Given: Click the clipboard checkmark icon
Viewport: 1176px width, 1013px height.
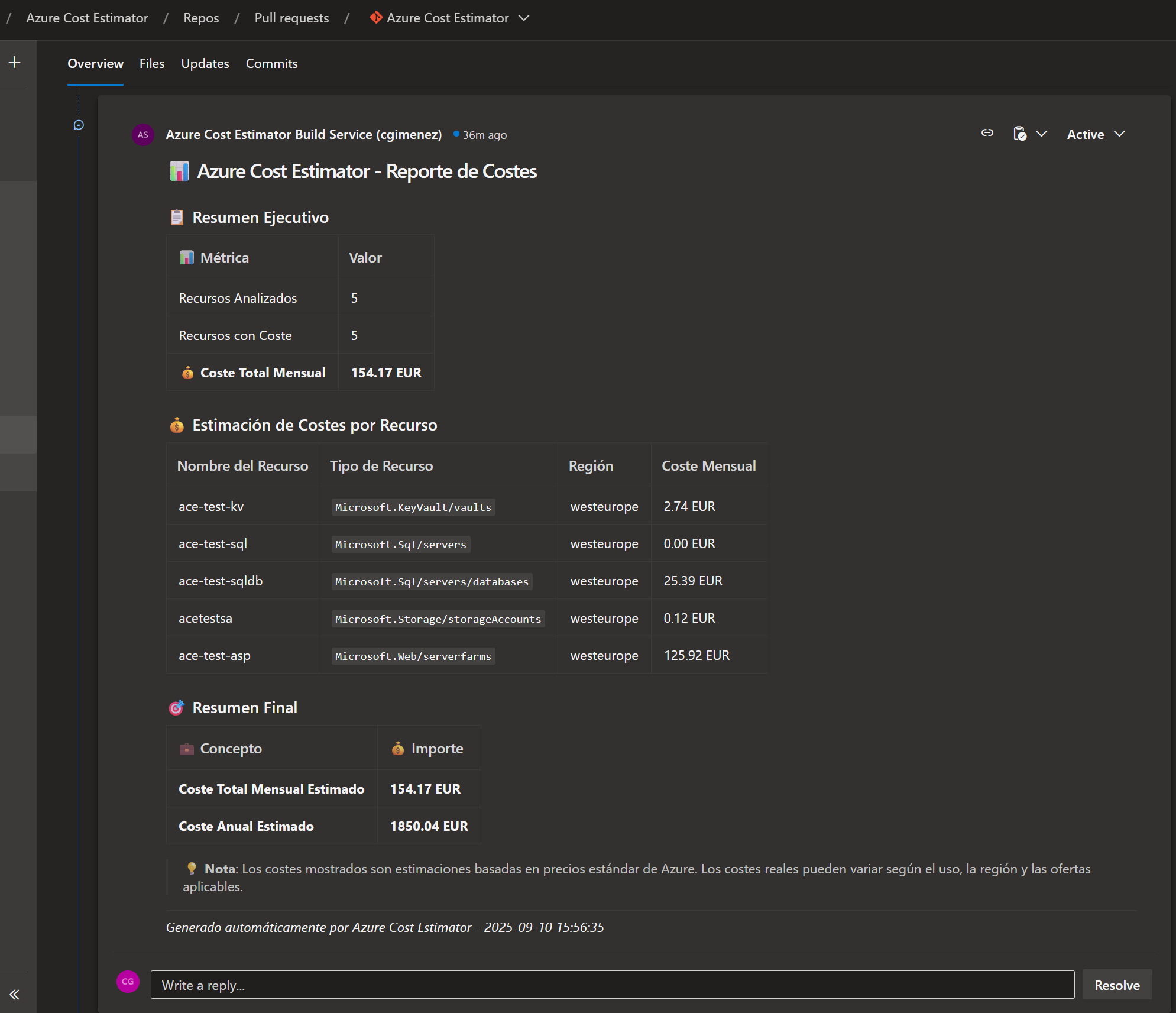Looking at the screenshot, I should 1020,134.
